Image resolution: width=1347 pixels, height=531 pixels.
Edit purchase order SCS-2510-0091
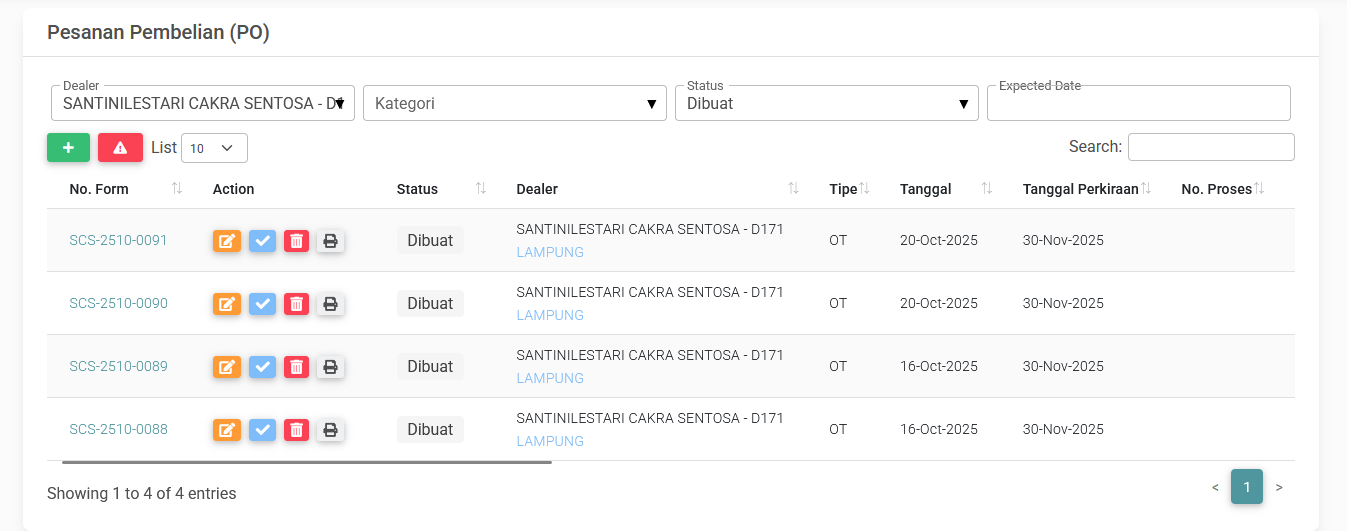(x=227, y=241)
